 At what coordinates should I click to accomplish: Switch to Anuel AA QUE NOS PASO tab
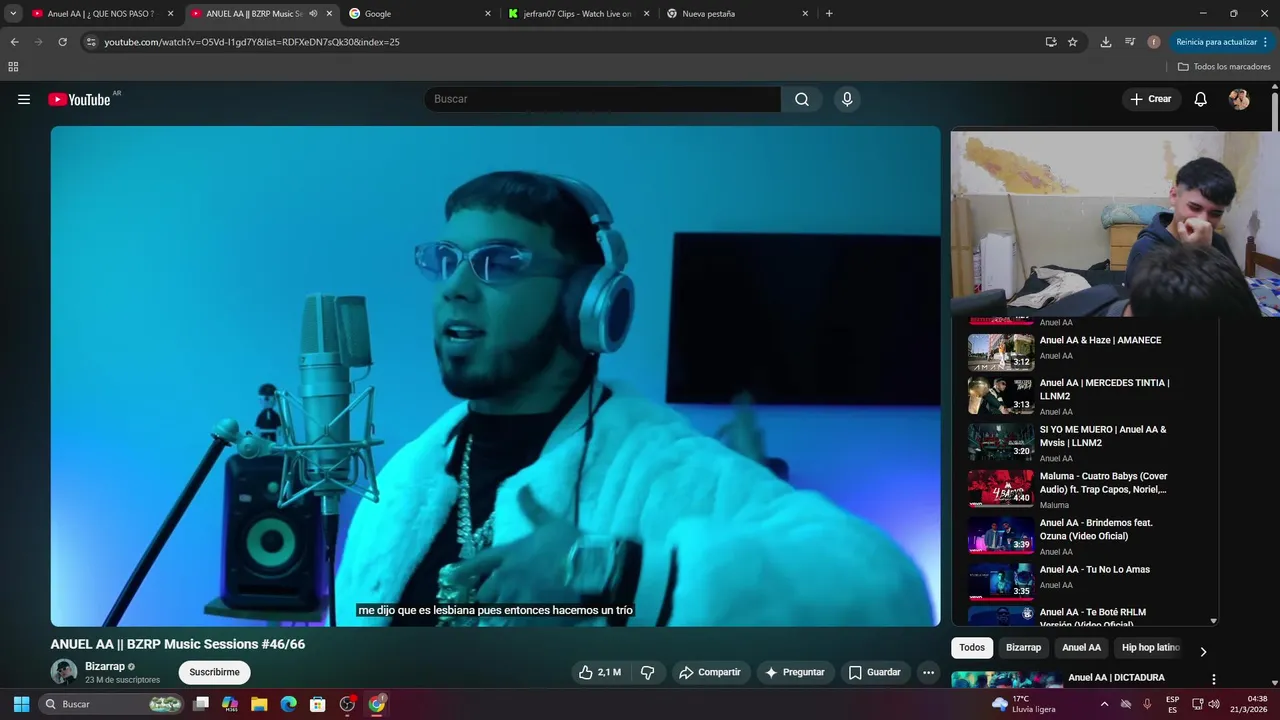(x=102, y=14)
